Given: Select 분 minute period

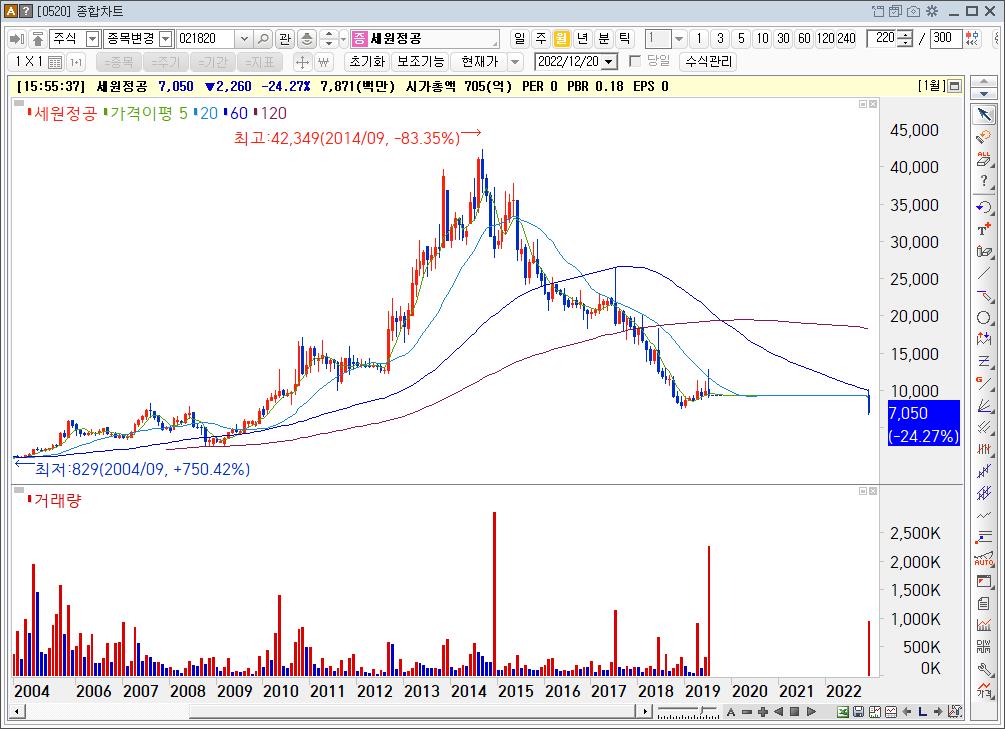Looking at the screenshot, I should coord(603,39).
